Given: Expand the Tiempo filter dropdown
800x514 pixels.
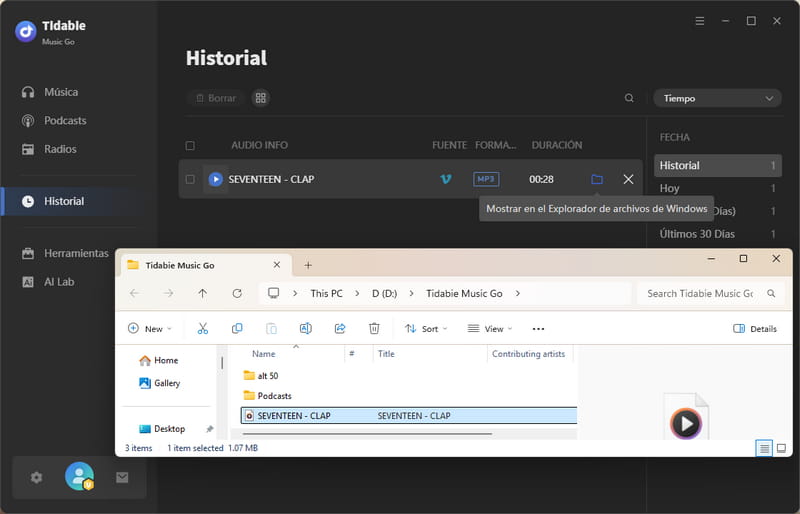Looking at the screenshot, I should [717, 98].
